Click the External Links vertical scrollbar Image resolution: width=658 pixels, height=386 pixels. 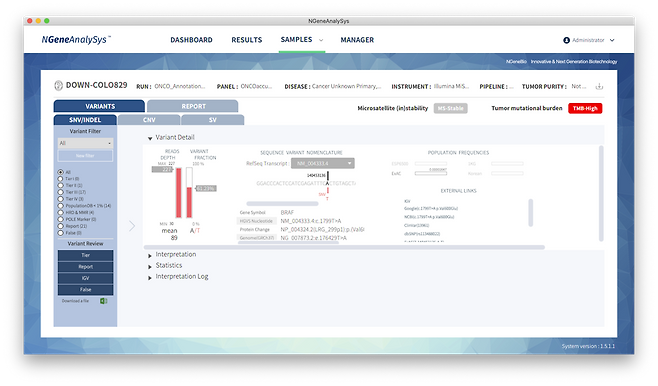click(x=530, y=213)
